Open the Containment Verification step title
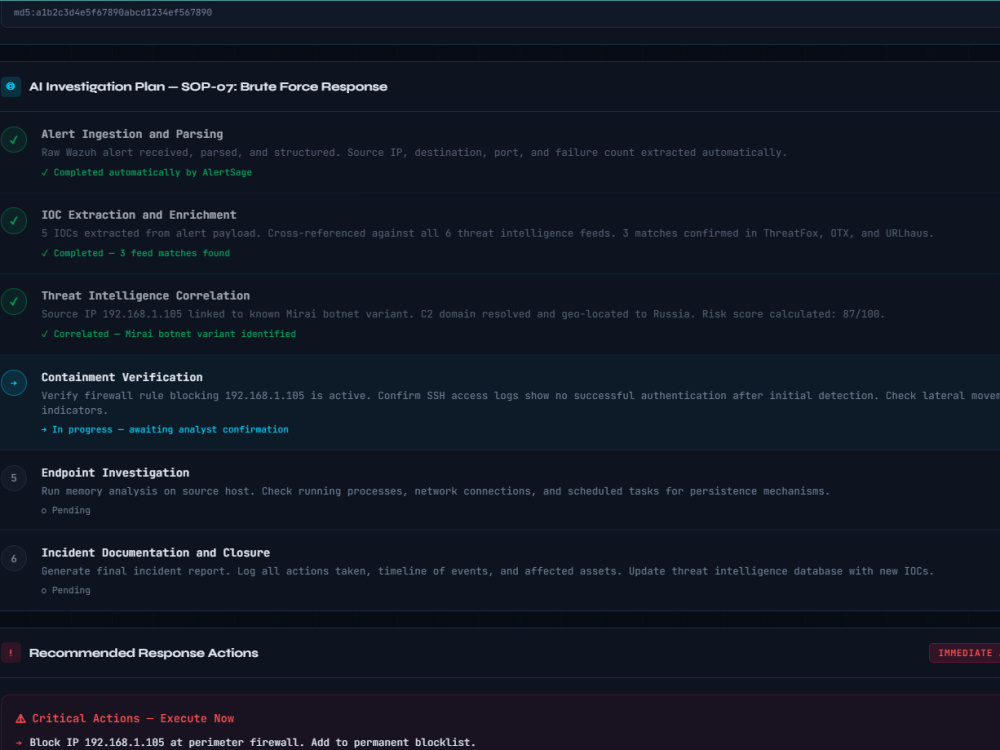 (122, 378)
